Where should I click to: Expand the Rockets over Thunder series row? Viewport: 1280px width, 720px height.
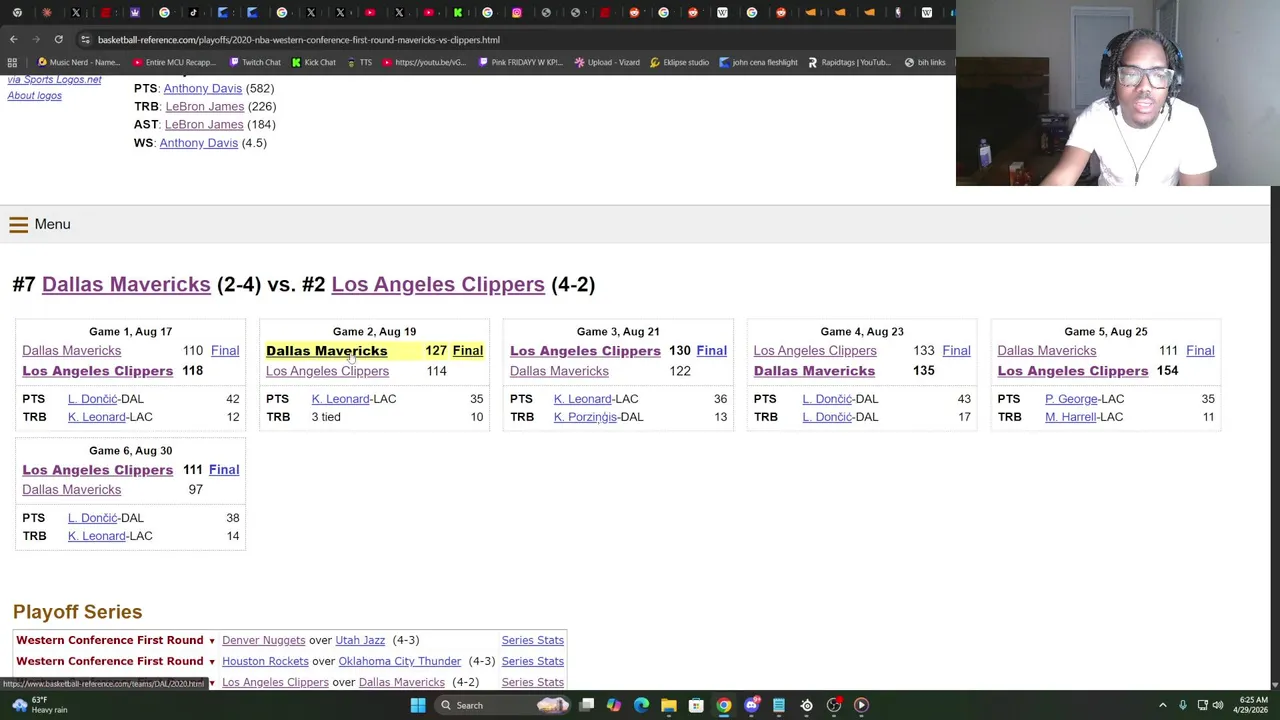[x=211, y=661]
